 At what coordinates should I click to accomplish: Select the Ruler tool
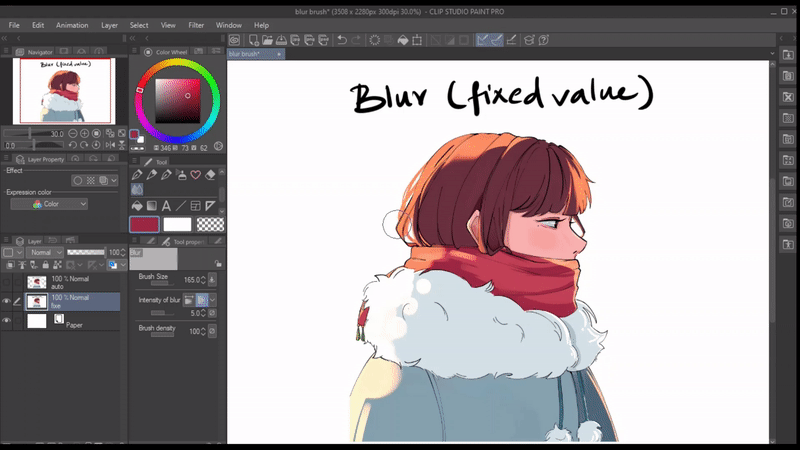point(210,206)
